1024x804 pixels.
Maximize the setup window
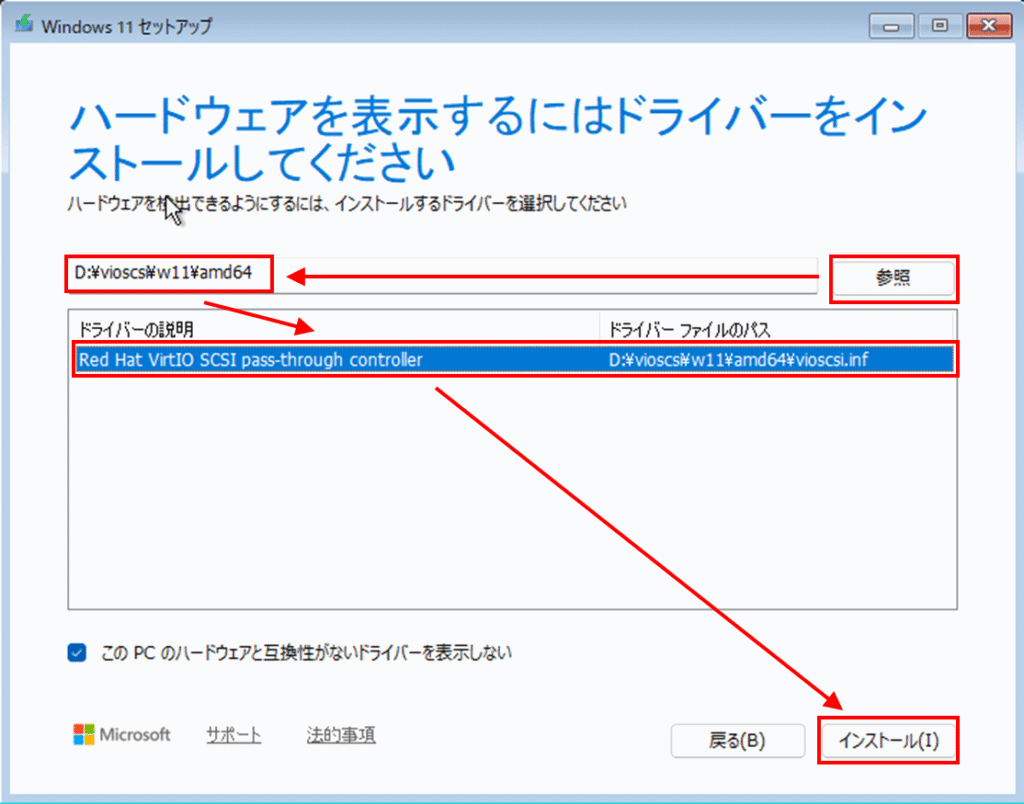point(939,25)
